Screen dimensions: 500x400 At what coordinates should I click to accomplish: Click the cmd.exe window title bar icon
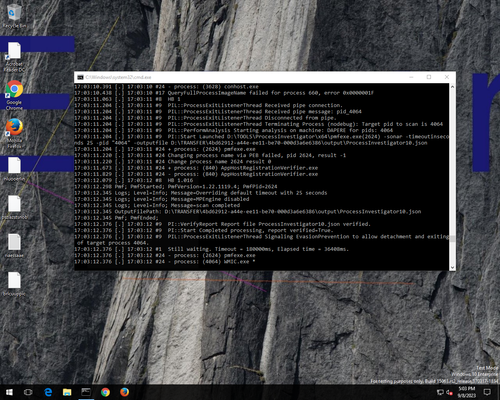click(80, 77)
